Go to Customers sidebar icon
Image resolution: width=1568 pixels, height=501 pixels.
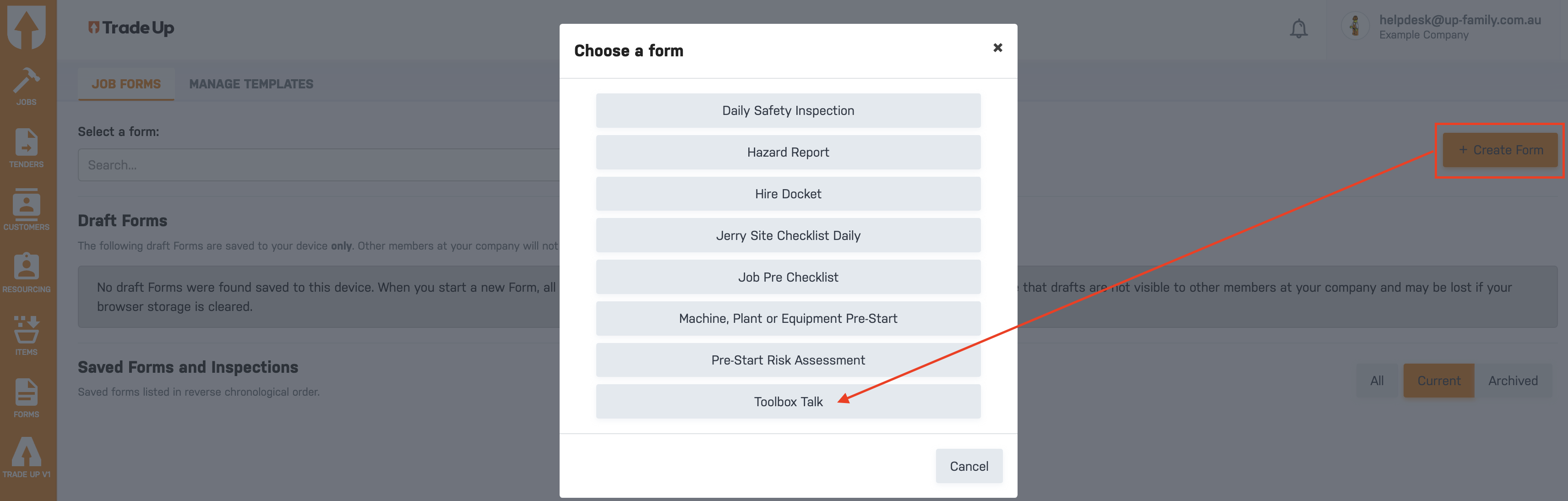[26, 210]
